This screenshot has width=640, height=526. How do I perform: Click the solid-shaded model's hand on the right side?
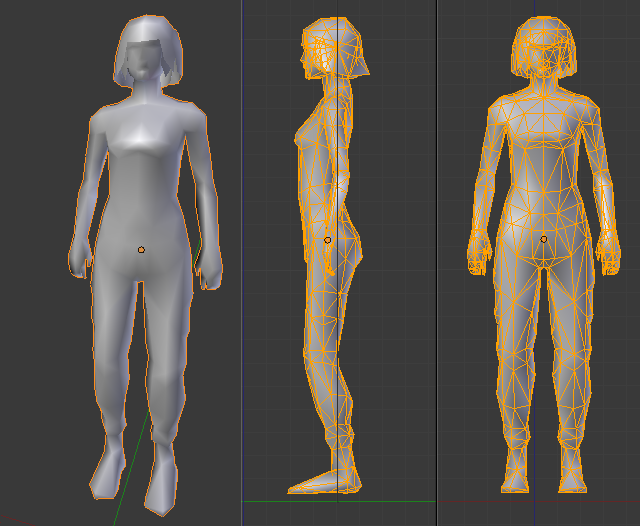210,270
